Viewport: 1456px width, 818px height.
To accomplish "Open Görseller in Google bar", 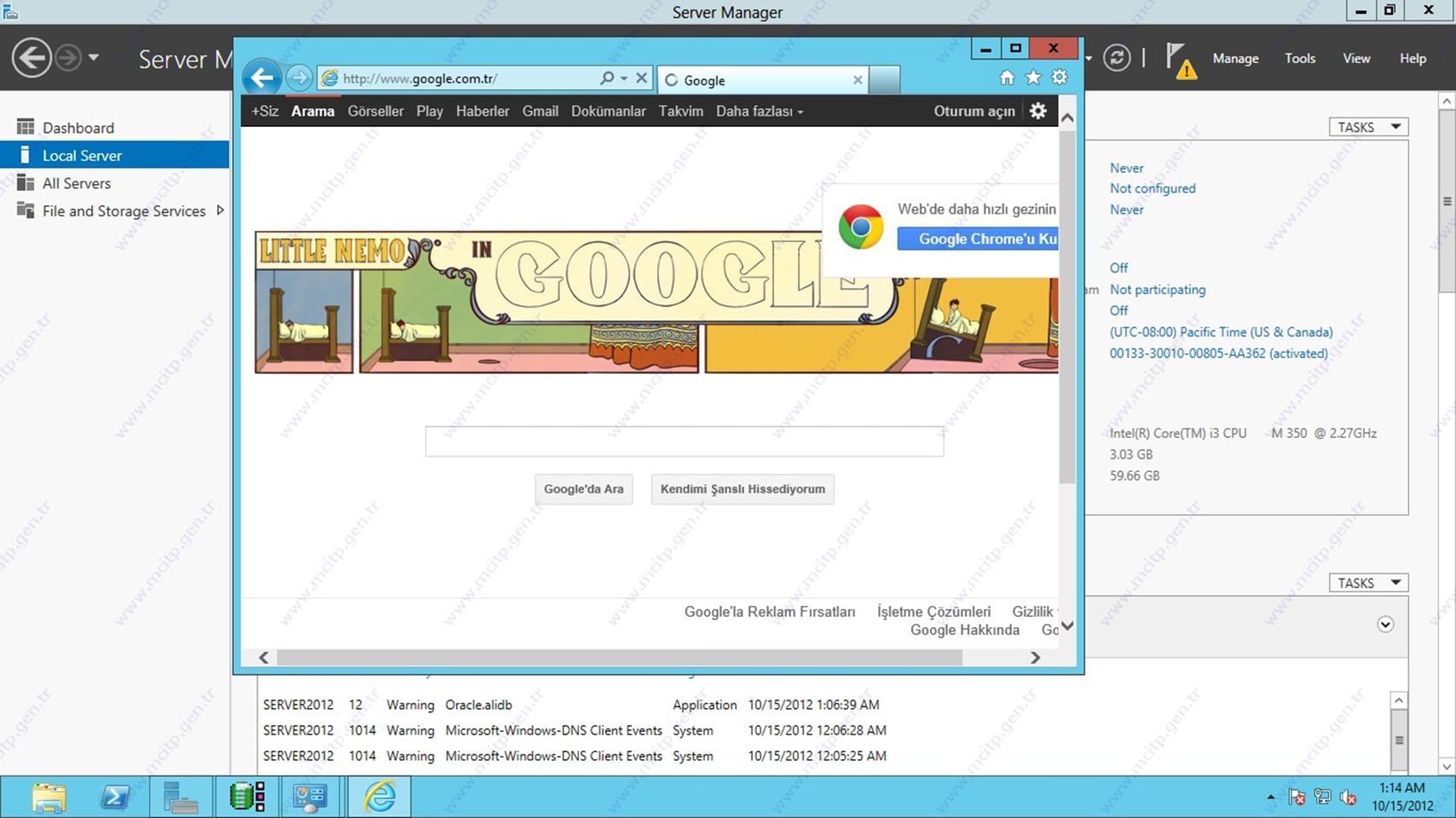I will click(375, 112).
